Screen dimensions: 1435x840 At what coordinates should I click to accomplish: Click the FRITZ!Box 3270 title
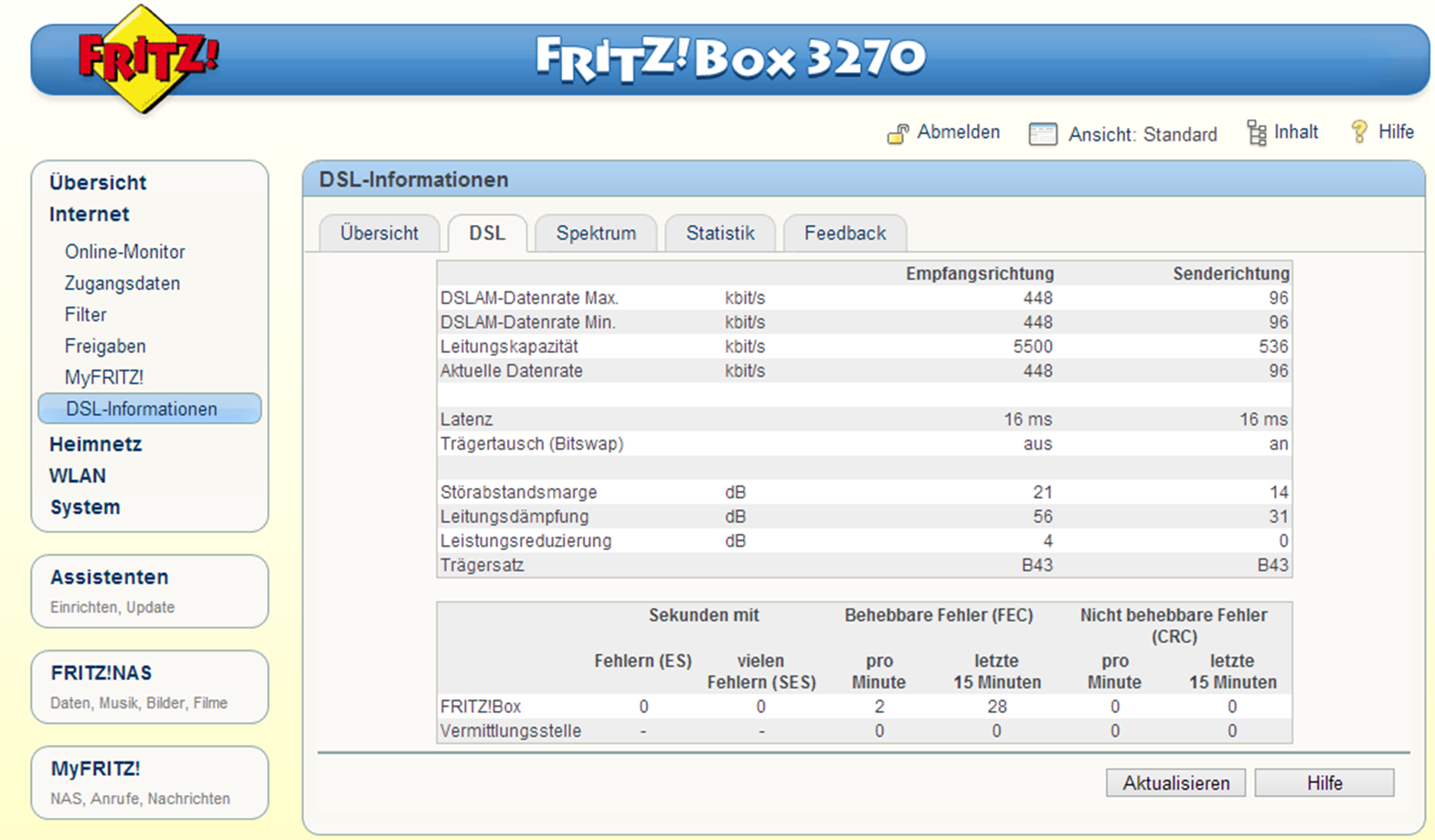tap(730, 59)
